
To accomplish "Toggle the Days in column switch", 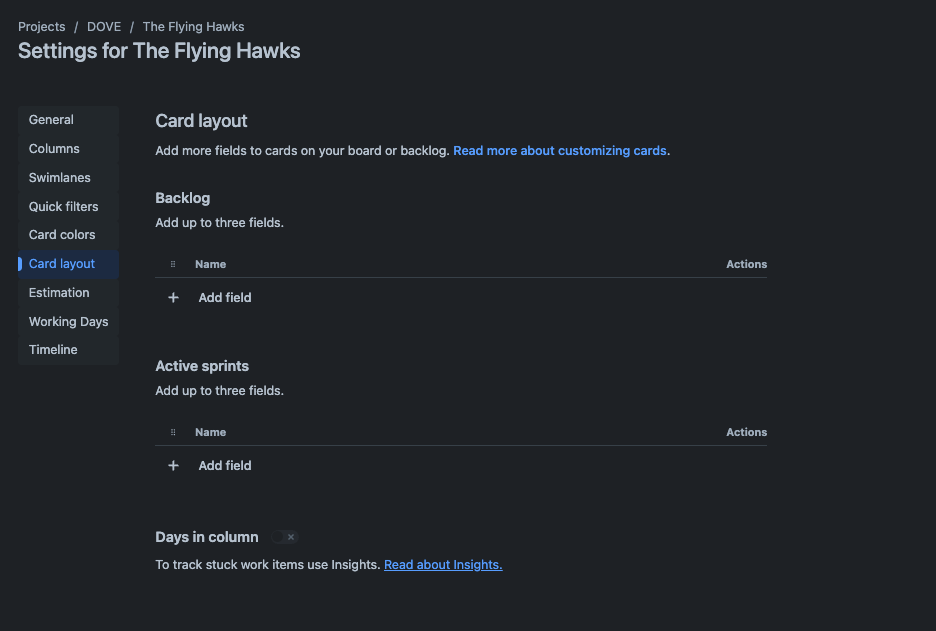I will (x=284, y=537).
